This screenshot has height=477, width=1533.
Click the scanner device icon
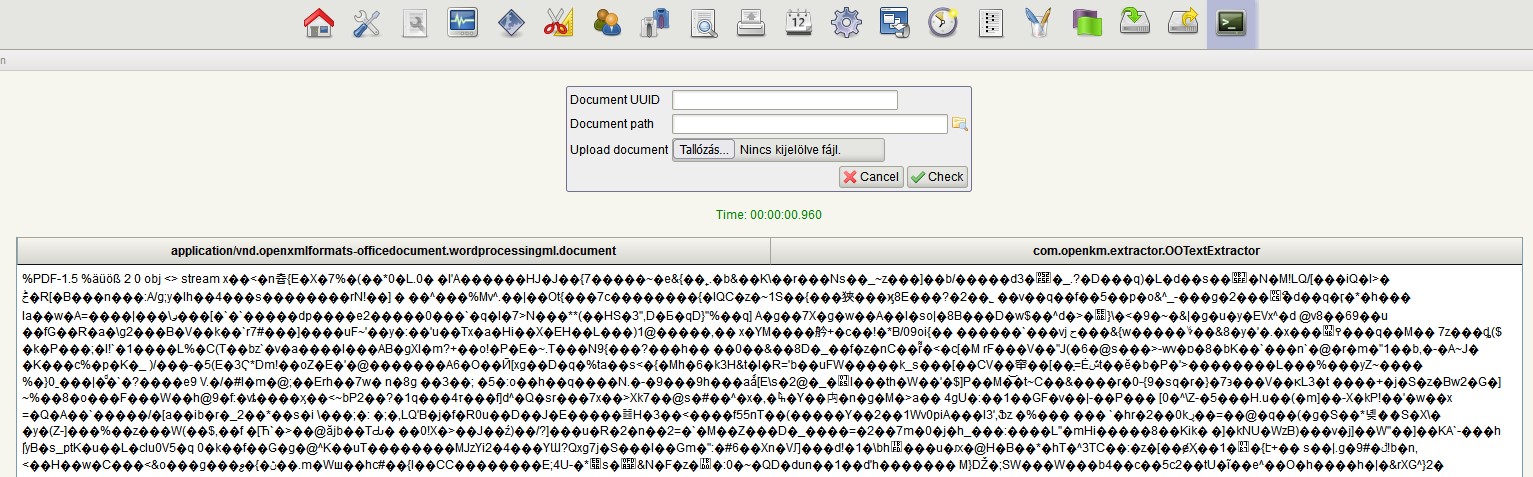coord(751,23)
